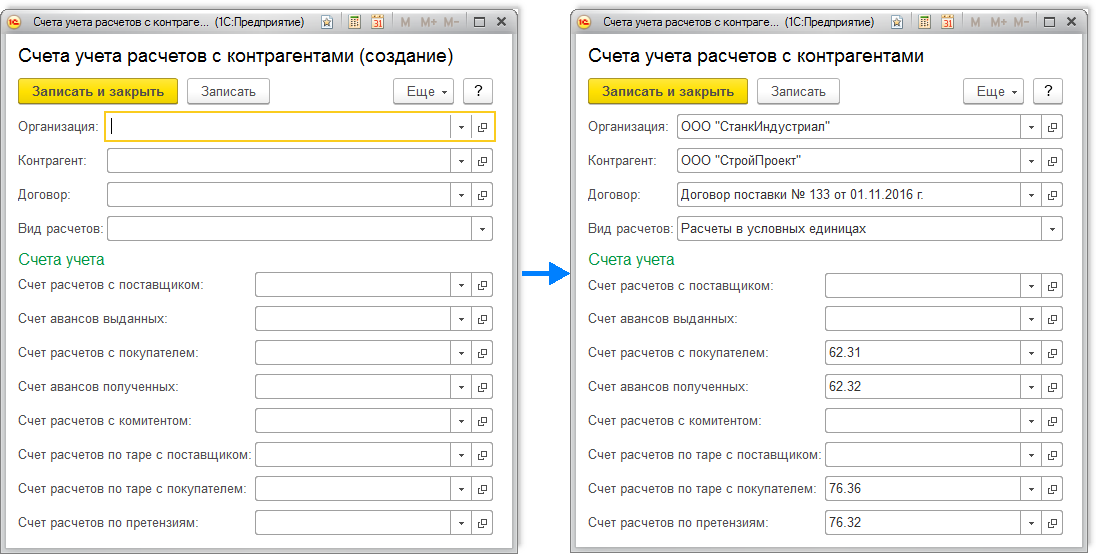The width and height of the screenshot is (1096, 554).
Task: Open the Еще menu in the right window
Action: click(994, 91)
